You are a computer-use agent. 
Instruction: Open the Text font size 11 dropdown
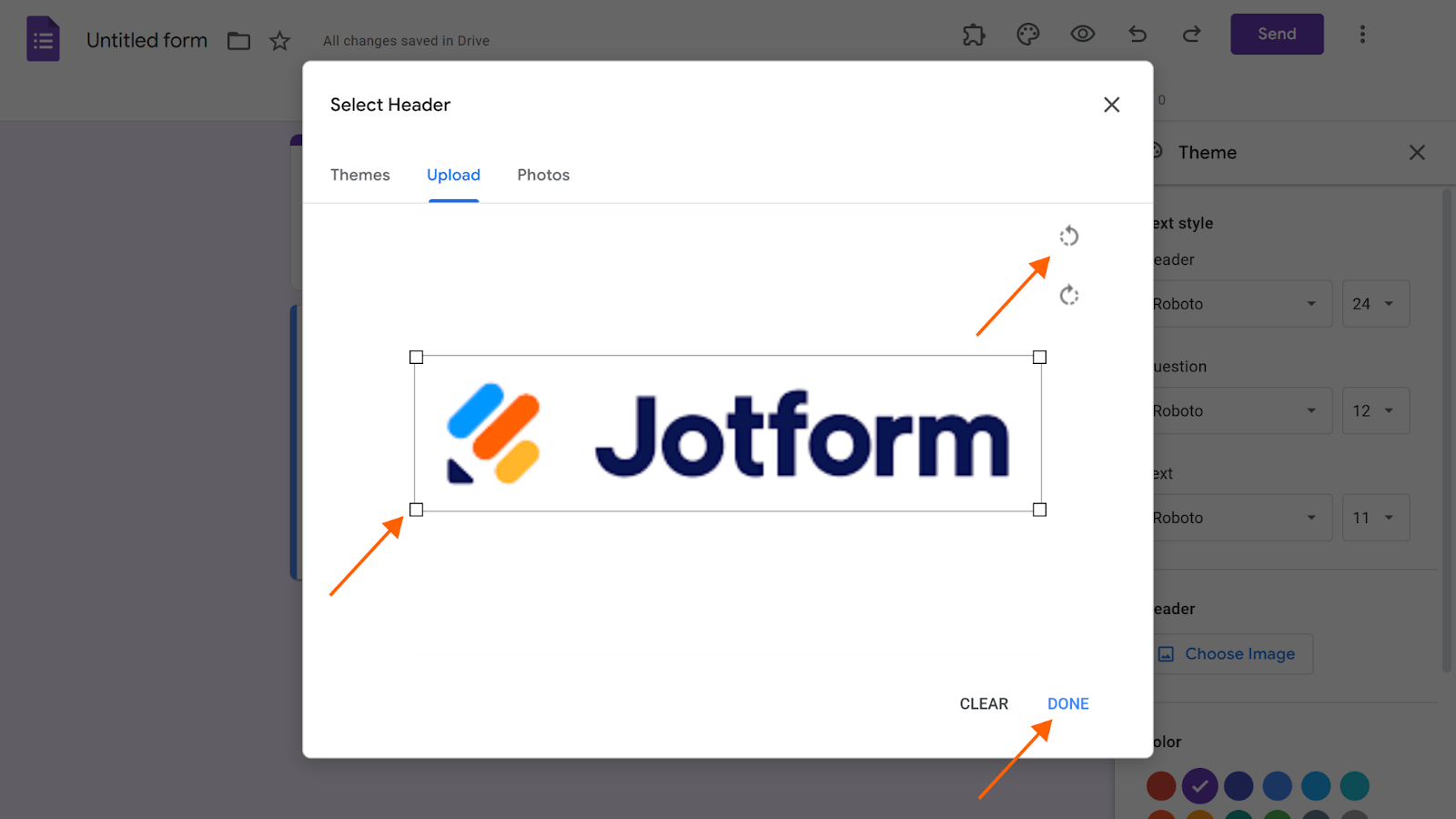(1376, 518)
